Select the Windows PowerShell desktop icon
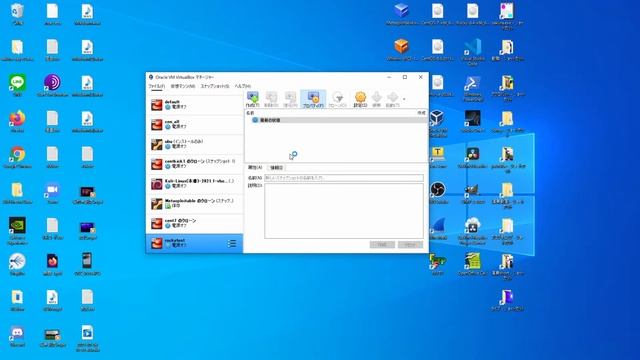The height and width of the screenshot is (360, 640). tap(472, 88)
